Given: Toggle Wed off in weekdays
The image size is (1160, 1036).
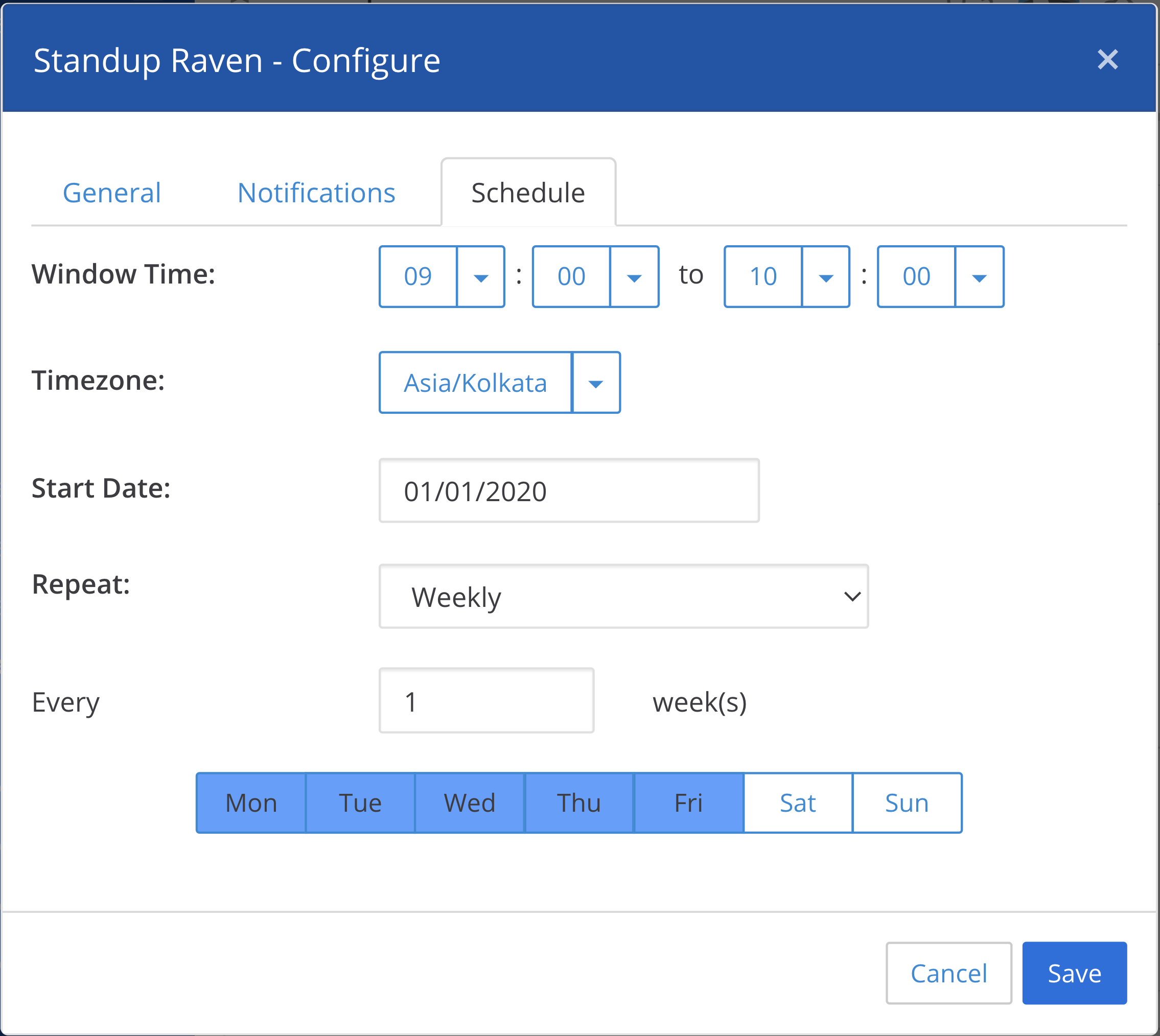Looking at the screenshot, I should pos(469,803).
